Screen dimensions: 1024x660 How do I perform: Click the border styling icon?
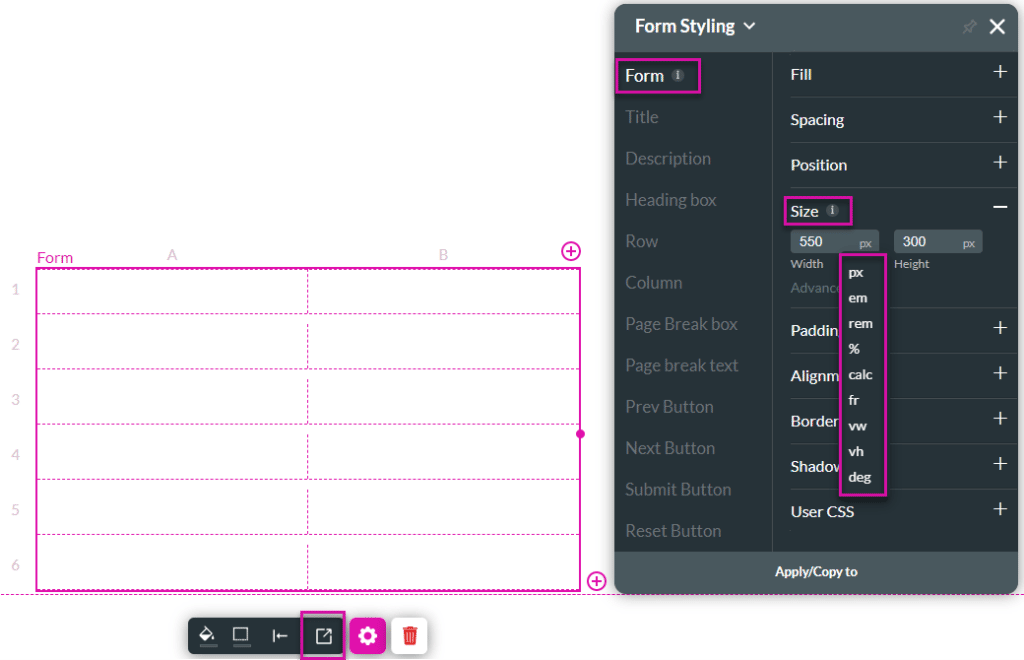coord(242,636)
